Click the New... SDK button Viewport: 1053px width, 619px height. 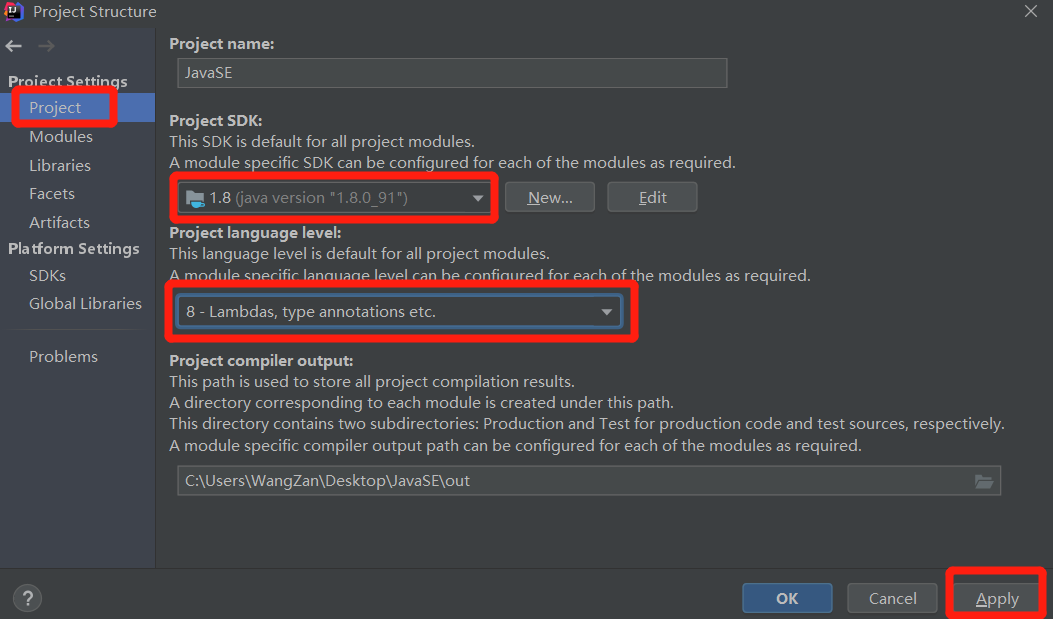(x=550, y=198)
